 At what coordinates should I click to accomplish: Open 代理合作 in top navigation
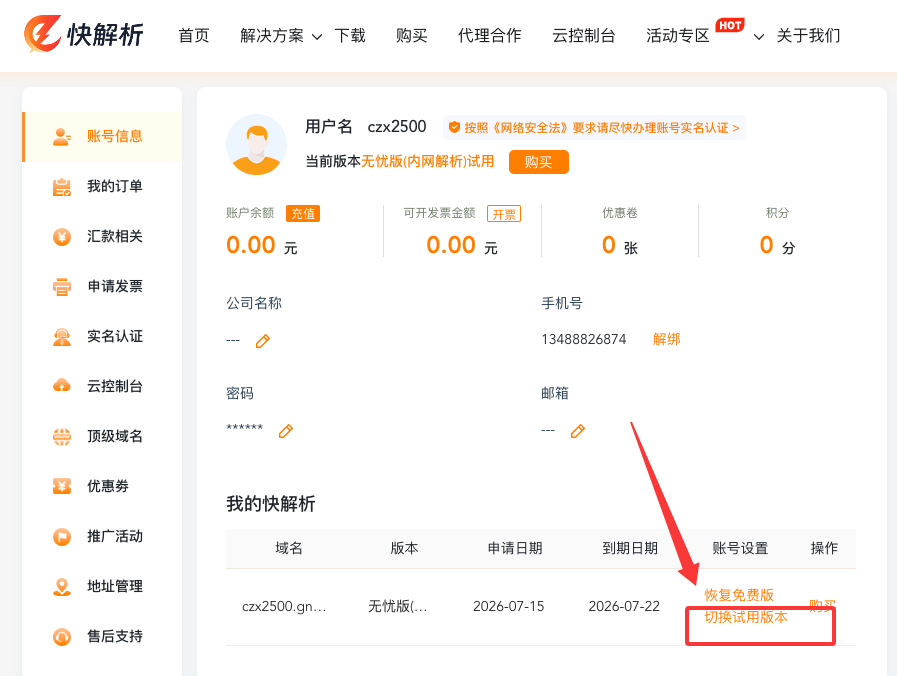[x=490, y=35]
